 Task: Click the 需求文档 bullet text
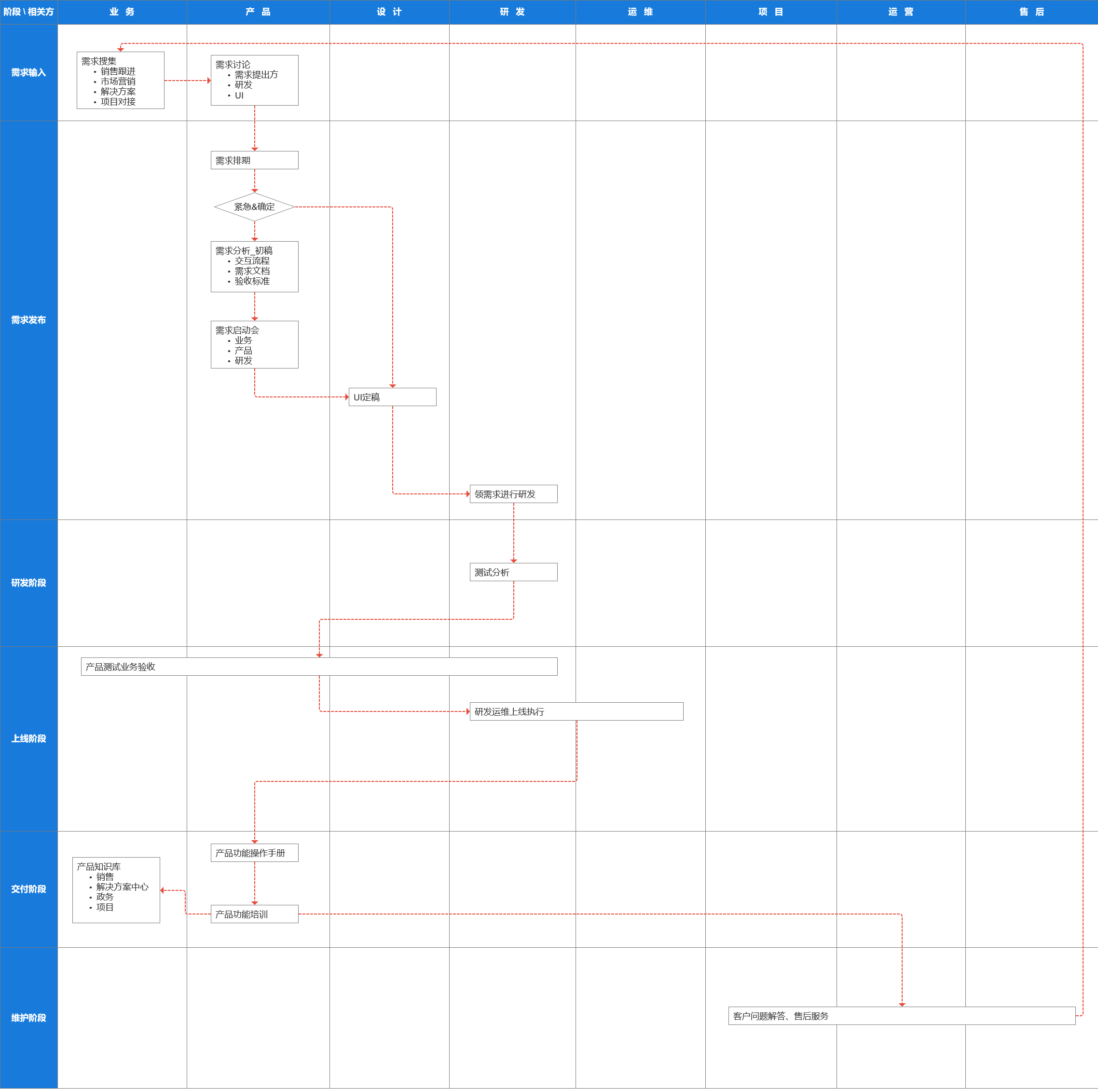252,271
